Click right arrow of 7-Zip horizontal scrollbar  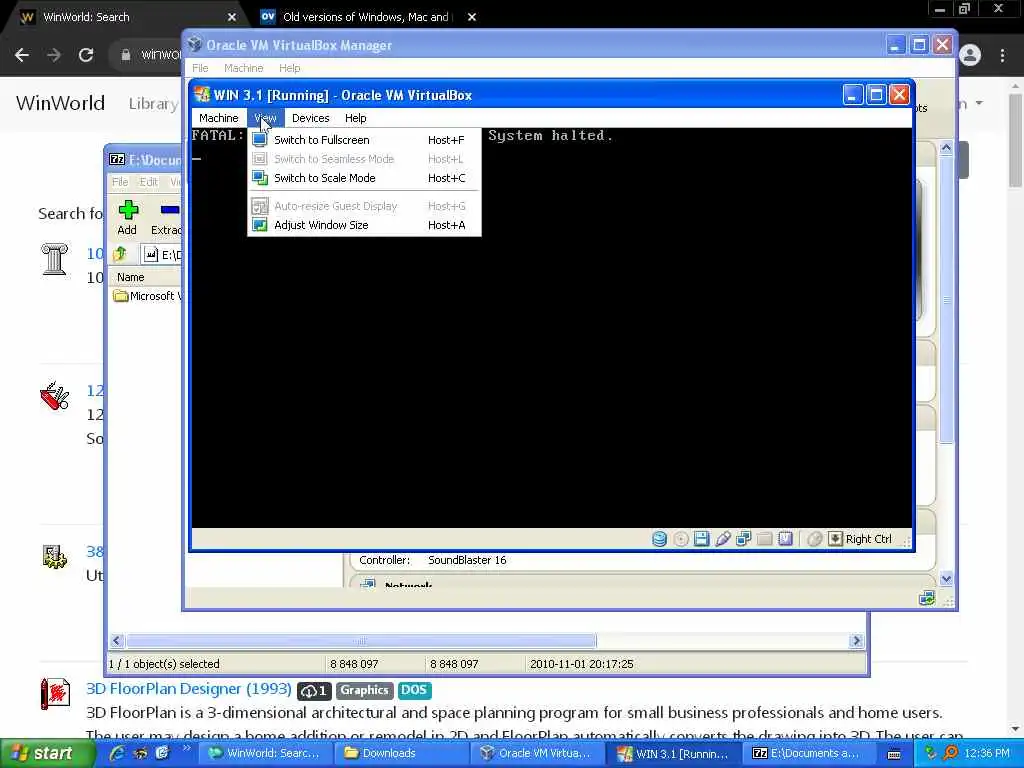(x=857, y=641)
